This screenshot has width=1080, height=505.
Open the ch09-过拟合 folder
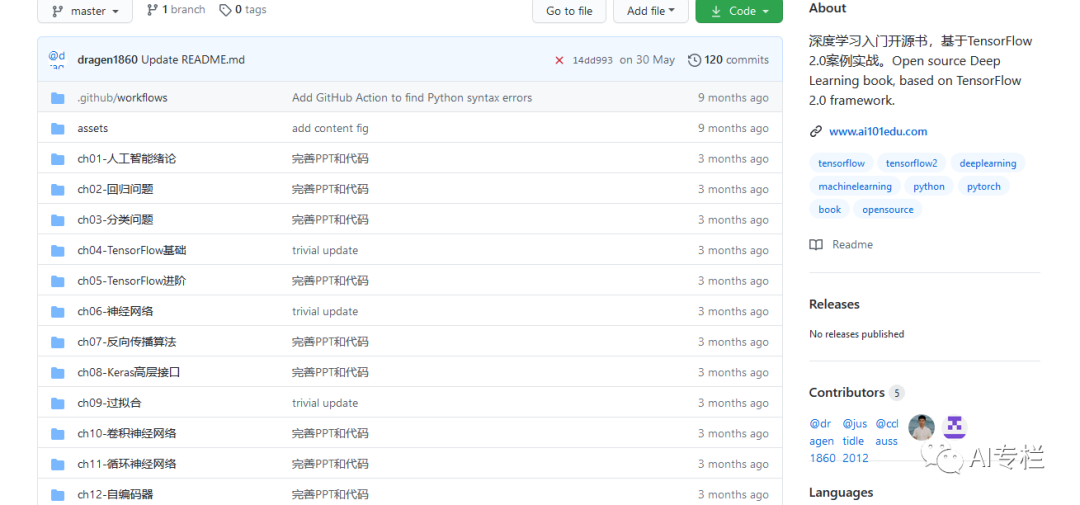[110, 403]
